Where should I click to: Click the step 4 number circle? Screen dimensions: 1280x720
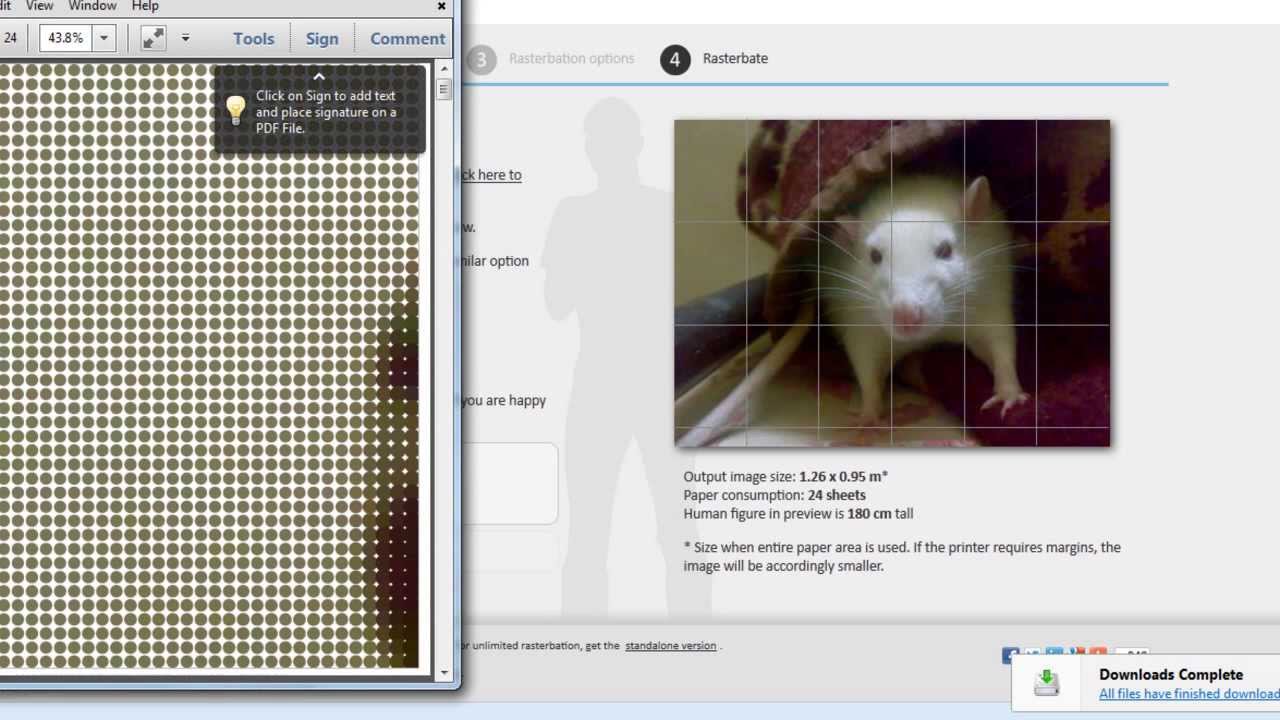click(x=675, y=60)
